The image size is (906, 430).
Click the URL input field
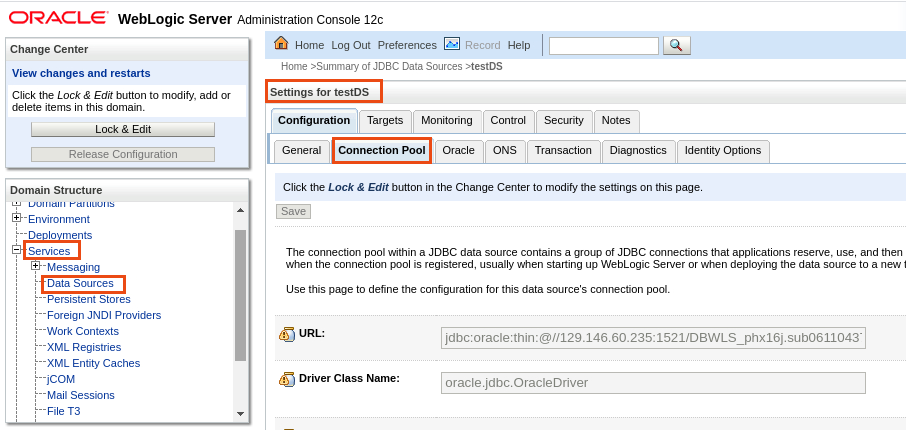point(653,338)
